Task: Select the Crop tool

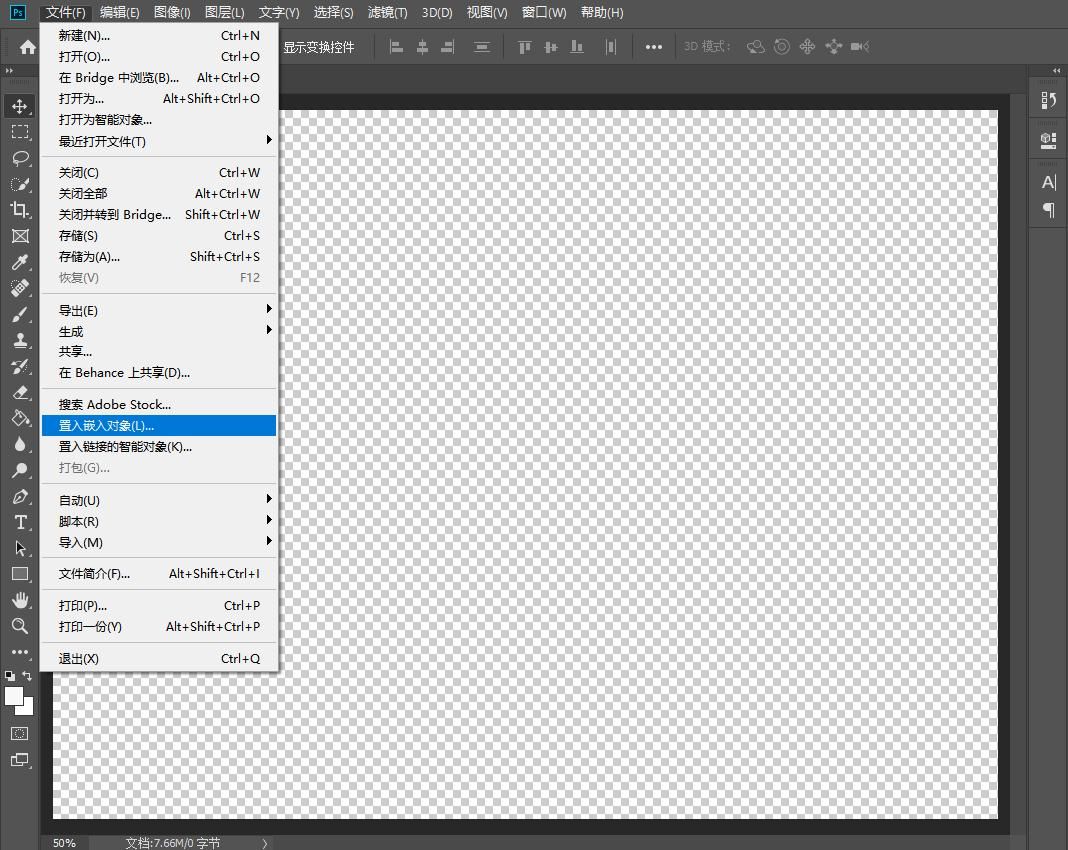Action: click(20, 210)
